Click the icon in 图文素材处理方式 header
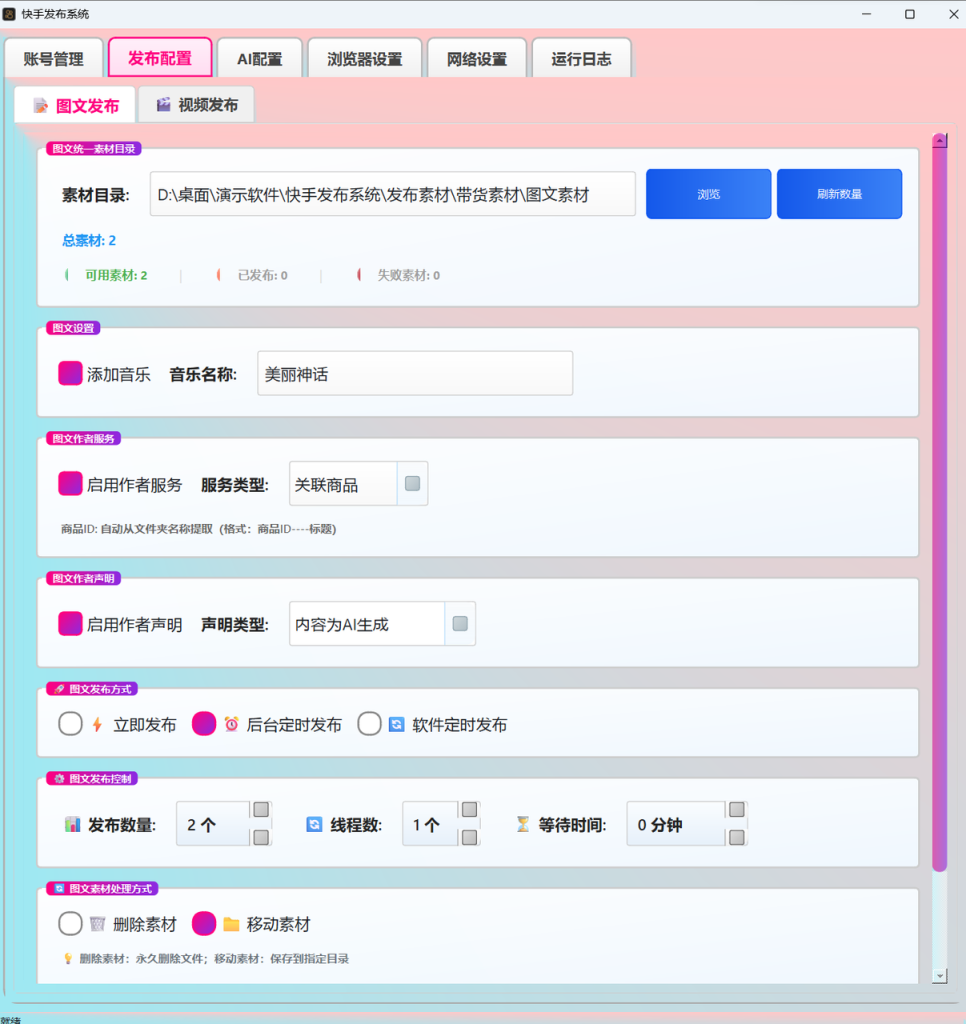 (x=59, y=888)
